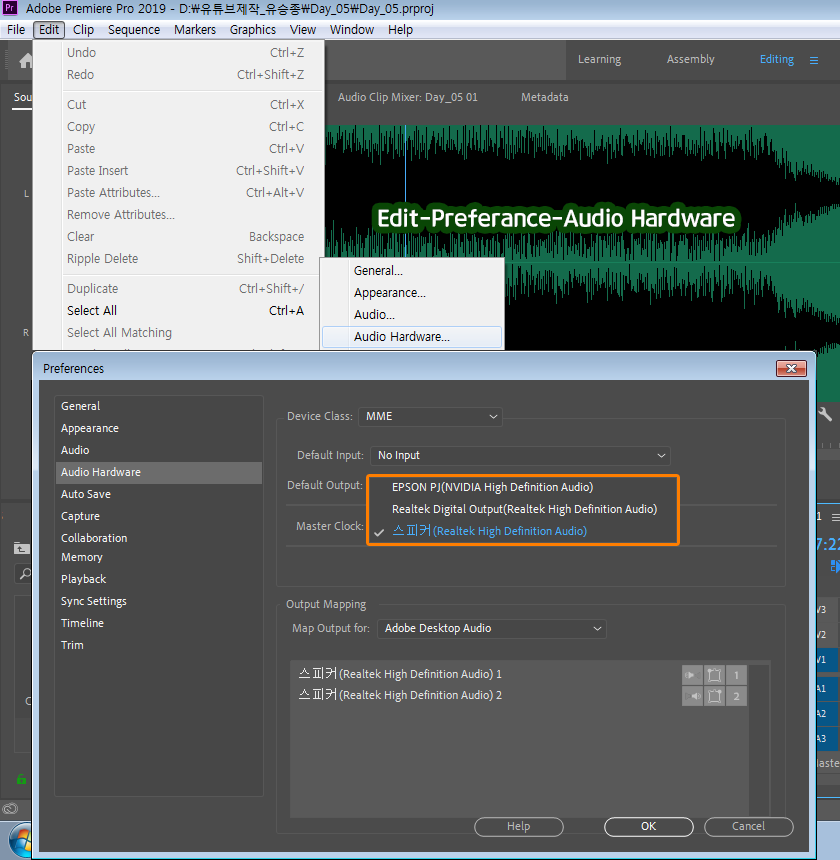Open Map Output for Adobe Desktop Audio dropdown

(492, 628)
